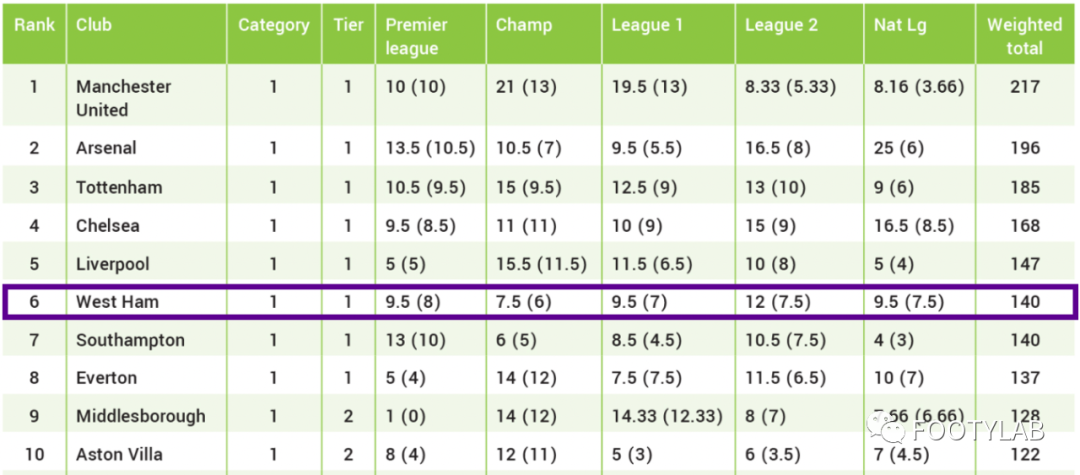1080x475 pixels.
Task: Click the League 1 column header
Action: click(x=647, y=25)
